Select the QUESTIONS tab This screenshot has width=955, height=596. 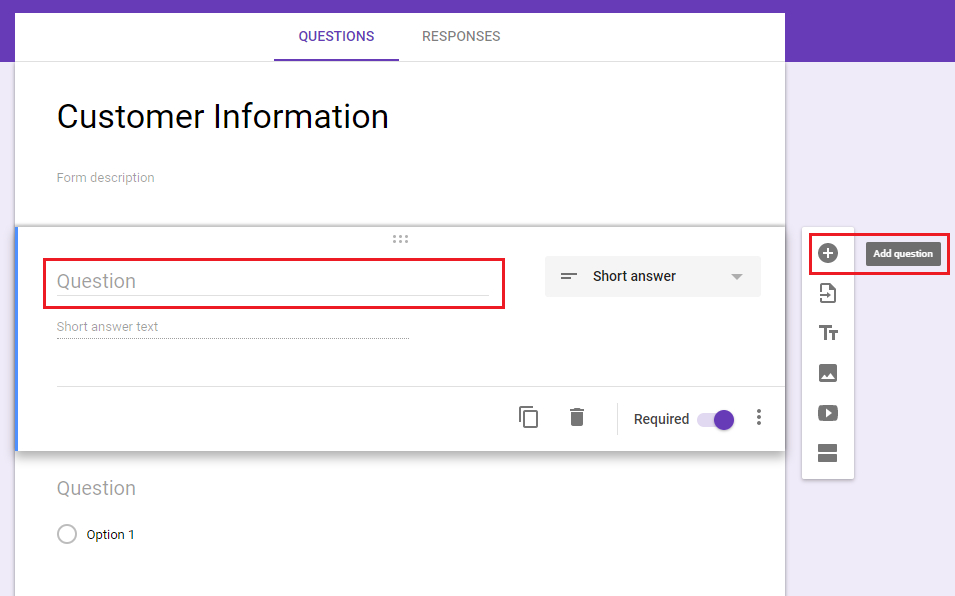(x=336, y=37)
